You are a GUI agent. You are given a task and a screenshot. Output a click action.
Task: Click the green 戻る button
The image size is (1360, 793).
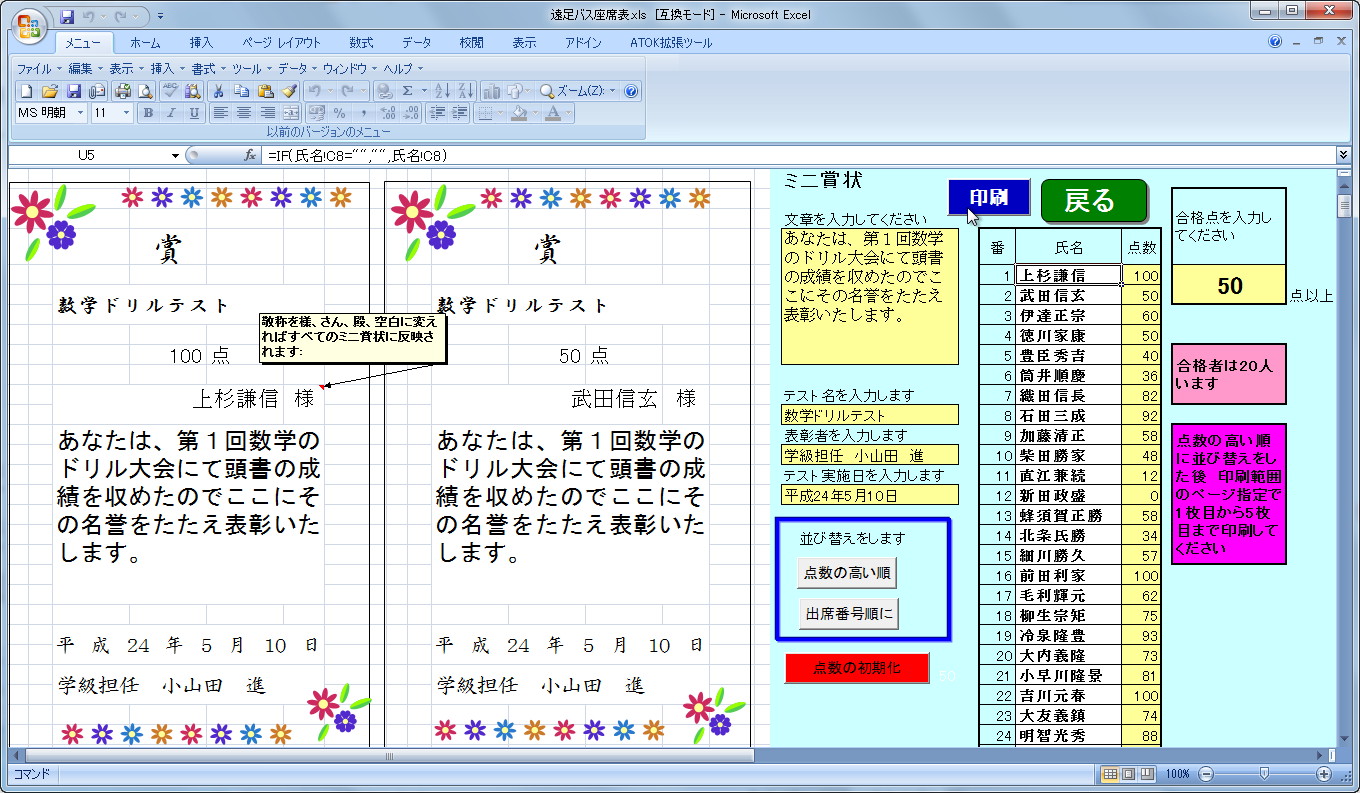tap(1094, 201)
